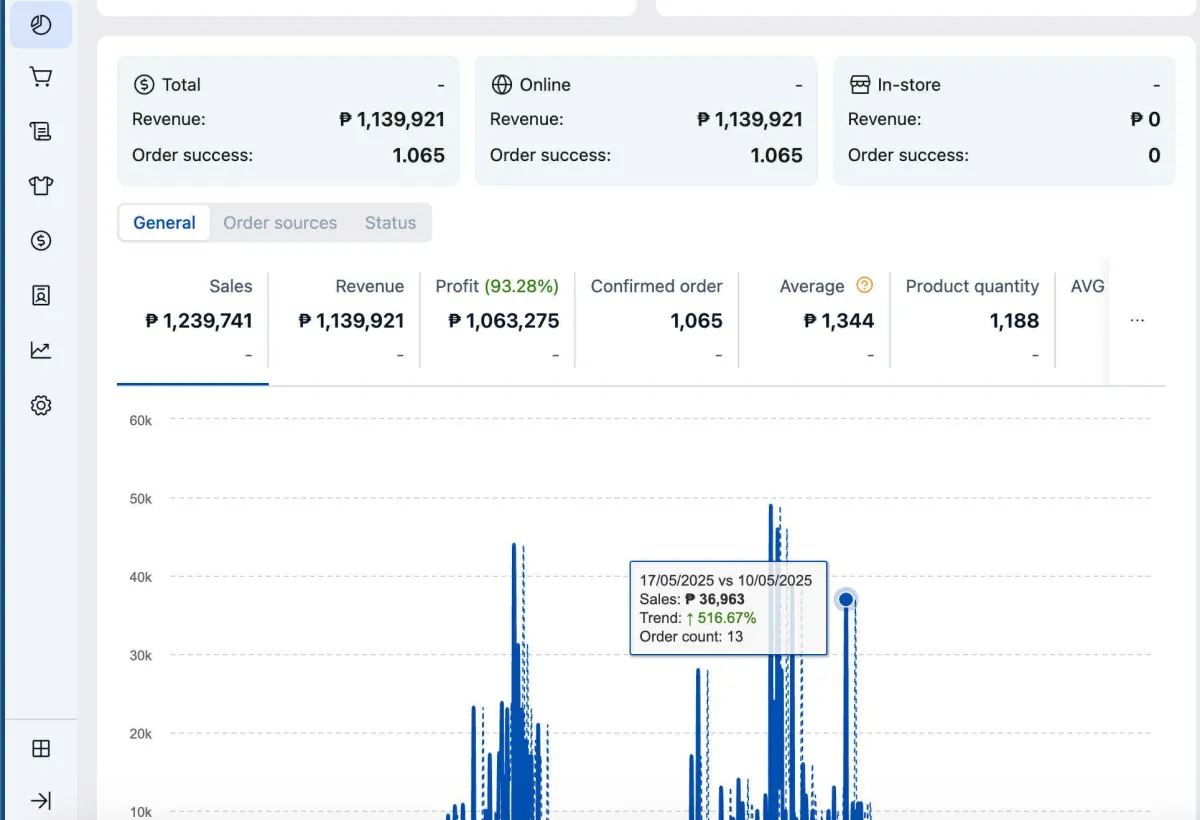Screen dimensions: 1200x820
Task: Open the shopping cart orders icon
Action: [x=41, y=77]
